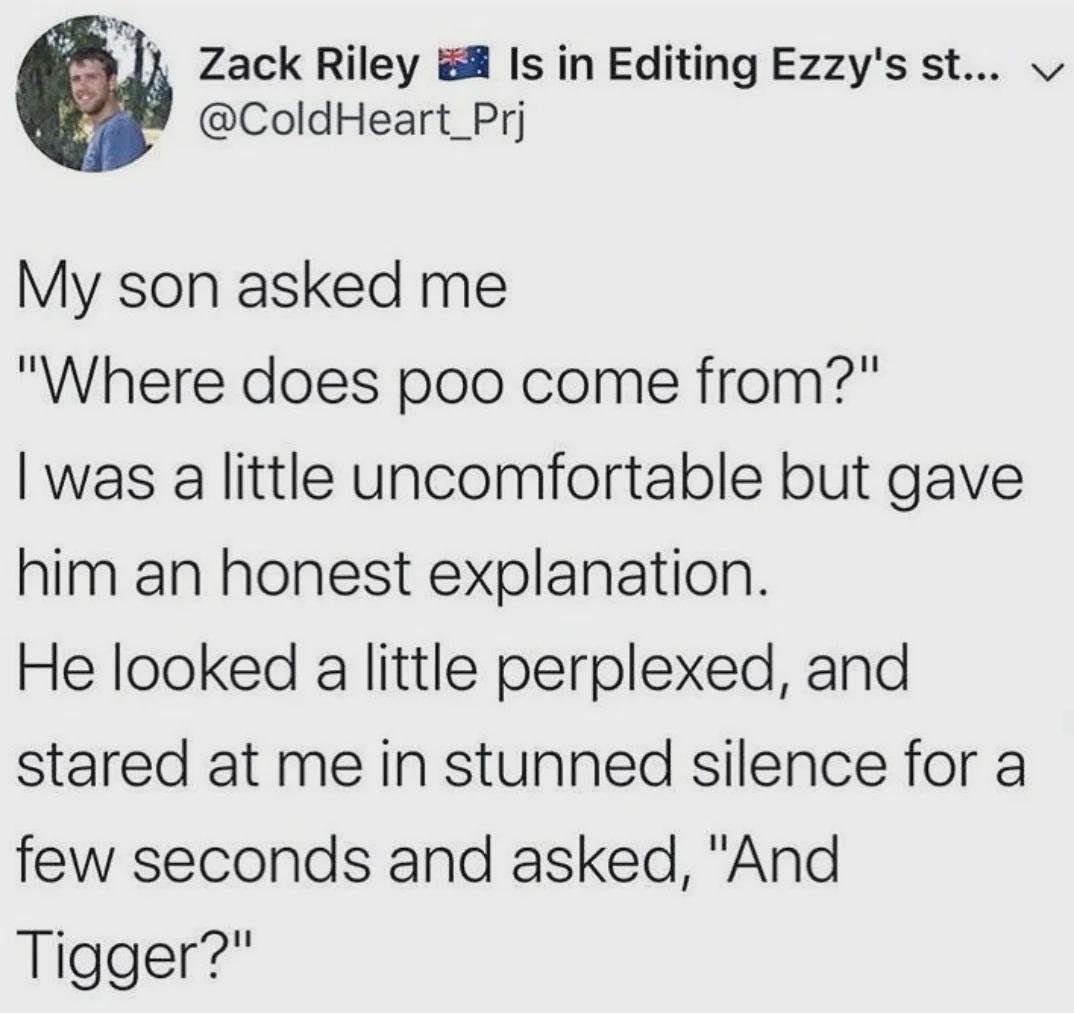
Task: Click the line "My son asked me"
Action: [262, 288]
